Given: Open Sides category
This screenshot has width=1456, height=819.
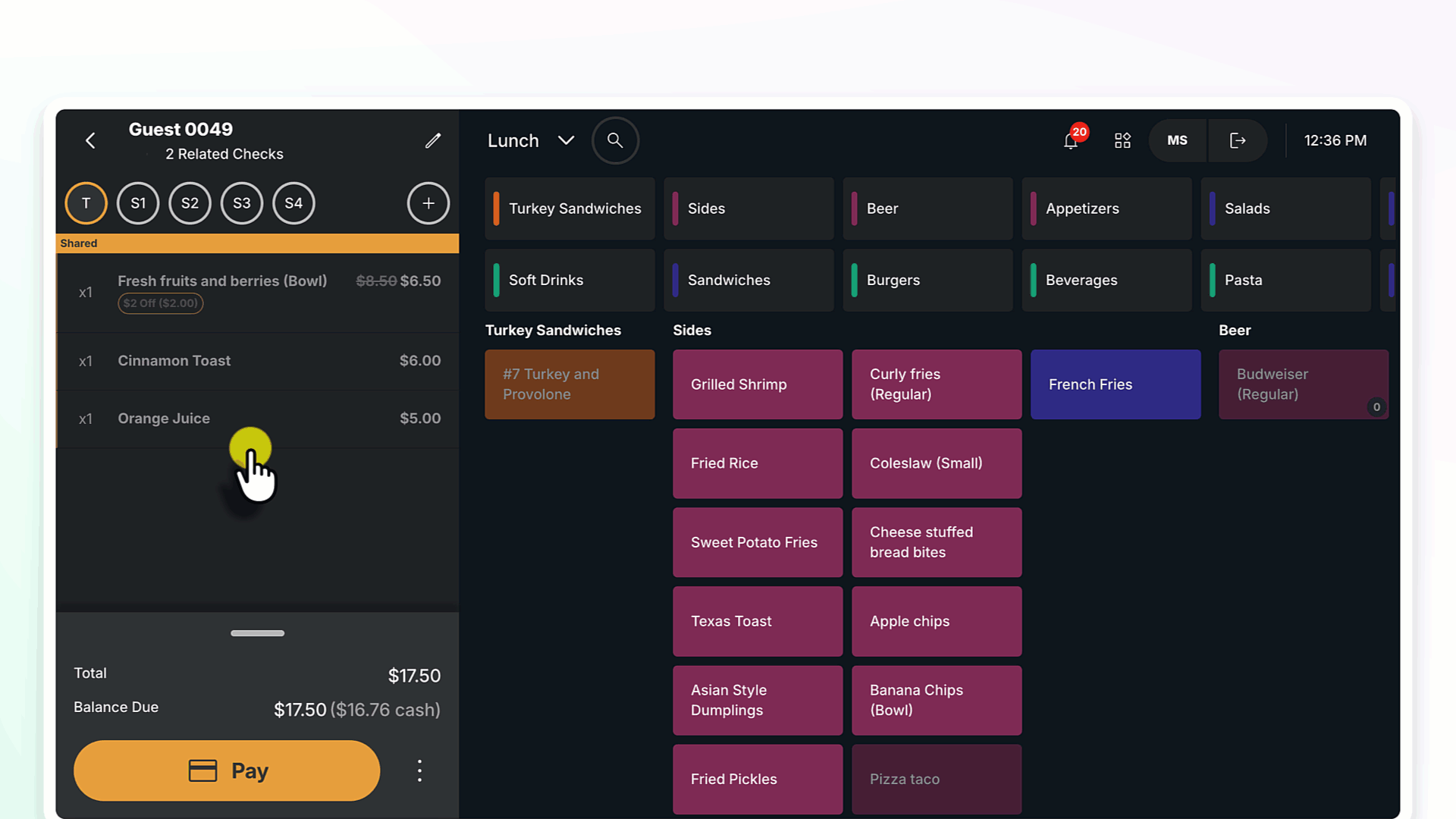Looking at the screenshot, I should pos(748,209).
